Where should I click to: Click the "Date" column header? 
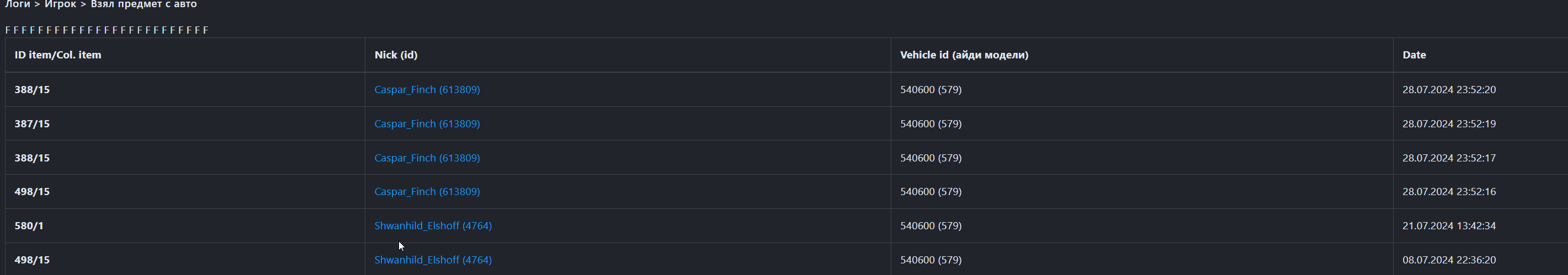(x=1414, y=55)
